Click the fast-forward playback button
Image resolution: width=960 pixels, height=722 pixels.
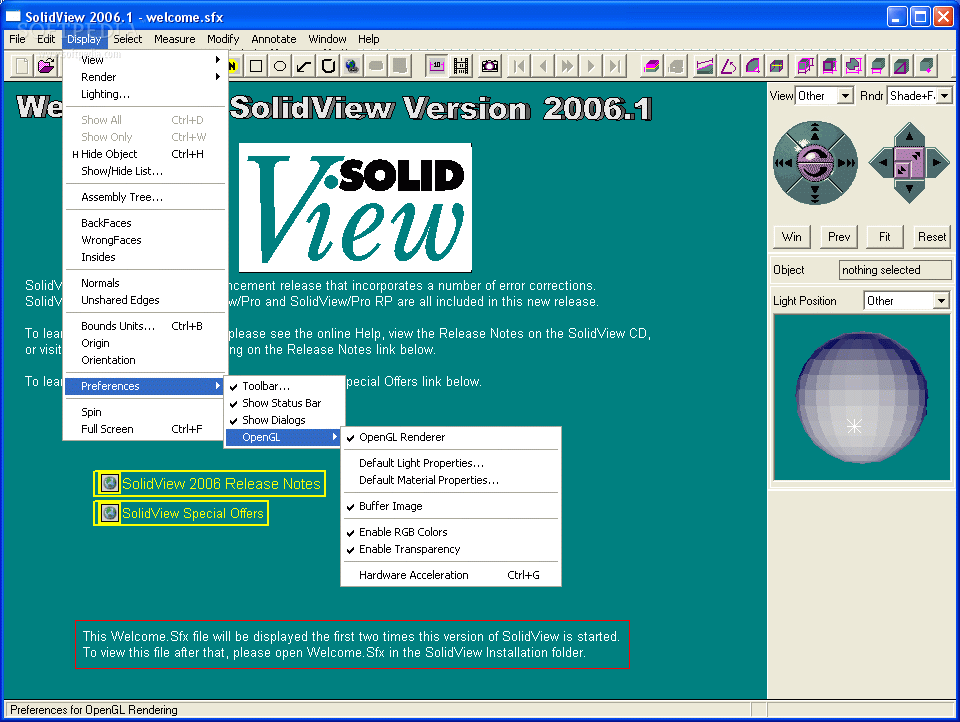567,66
